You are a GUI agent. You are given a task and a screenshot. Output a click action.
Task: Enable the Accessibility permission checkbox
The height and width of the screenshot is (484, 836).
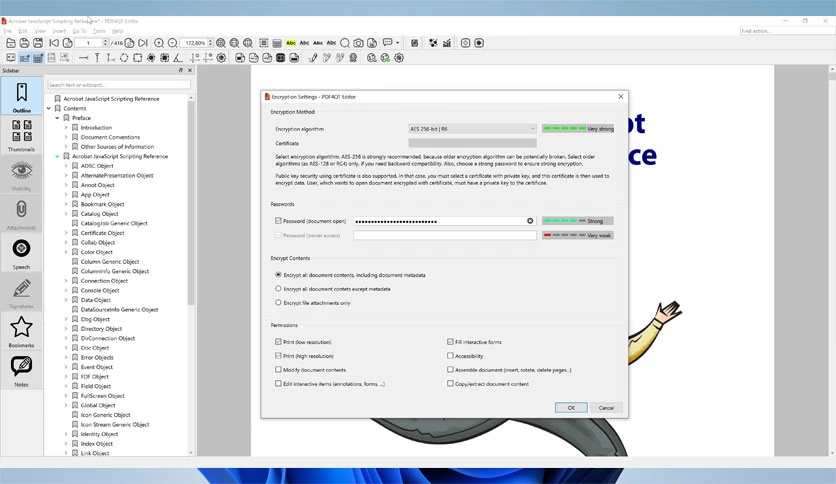[451, 356]
